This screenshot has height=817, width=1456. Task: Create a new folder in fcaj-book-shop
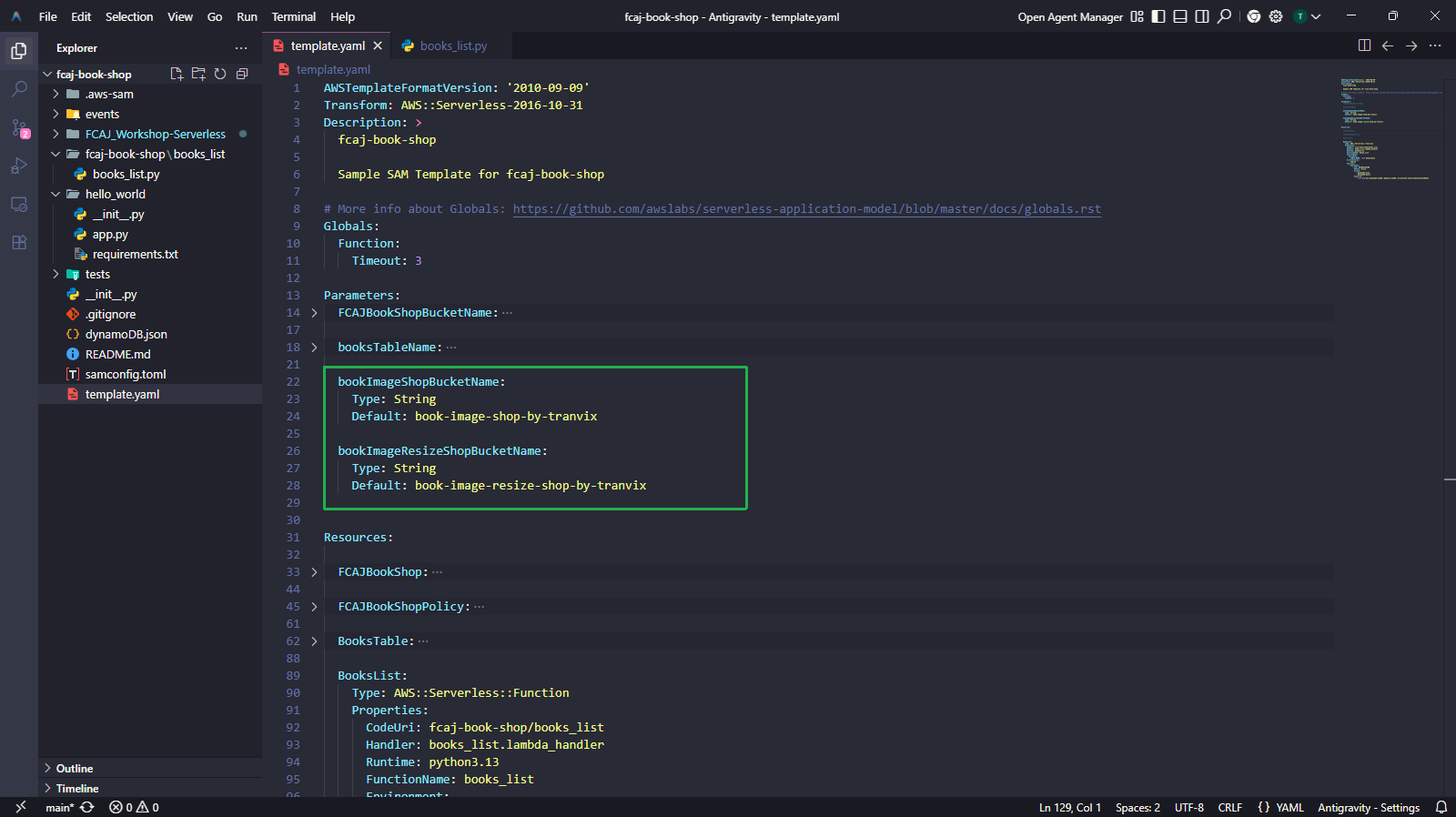(198, 74)
